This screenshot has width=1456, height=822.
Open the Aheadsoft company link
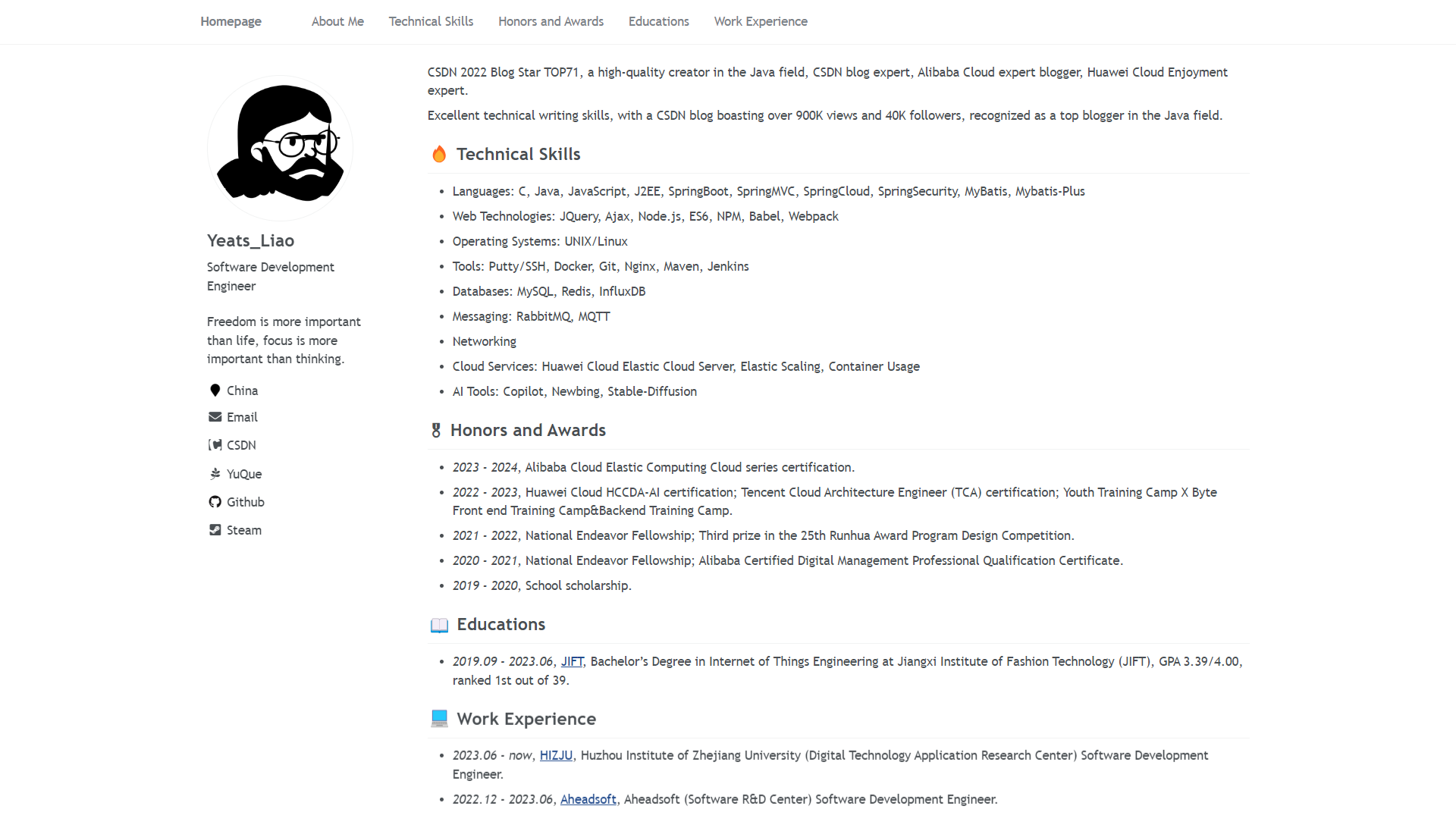(588, 799)
